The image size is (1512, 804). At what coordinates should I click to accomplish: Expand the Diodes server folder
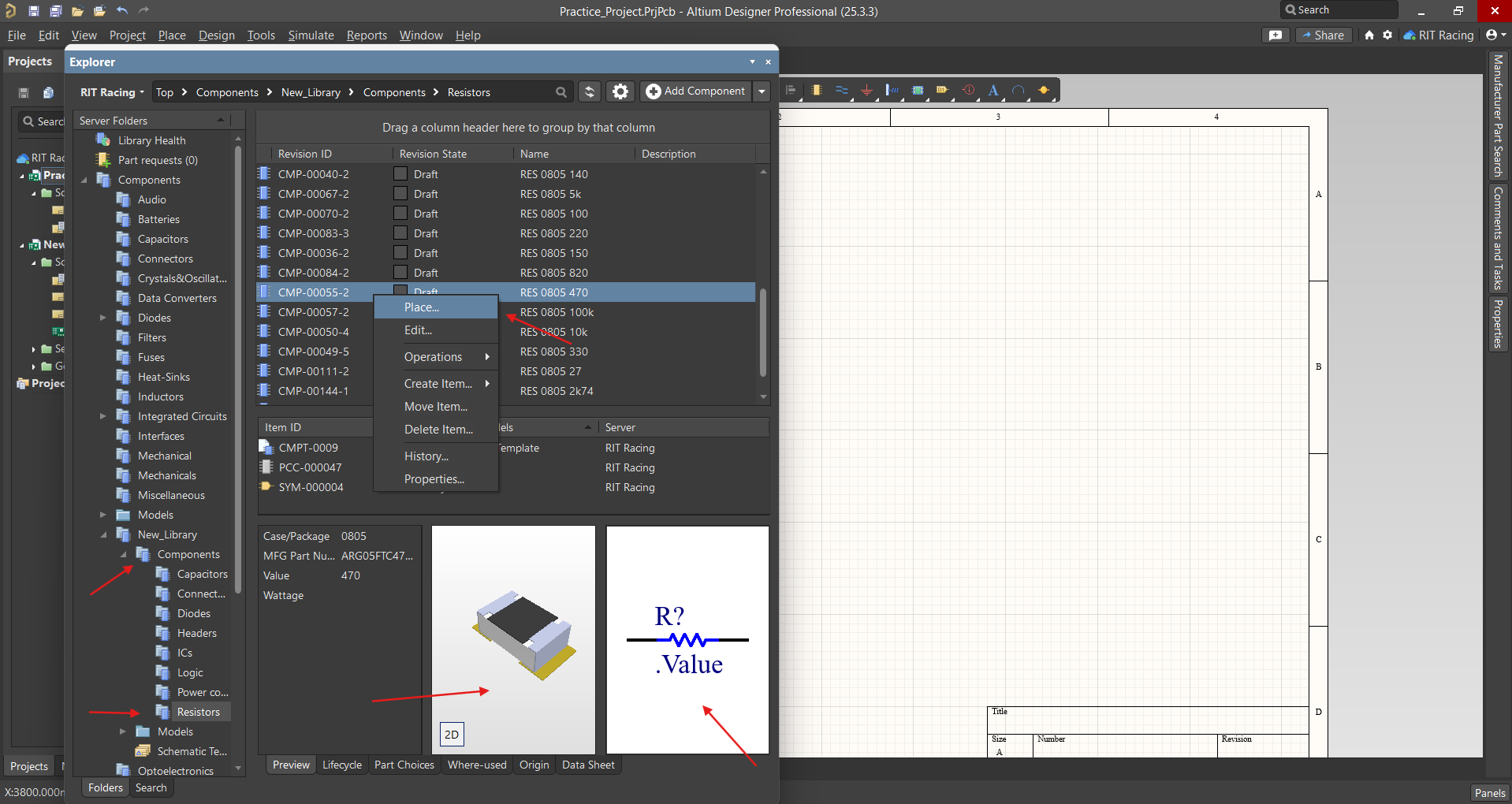(102, 318)
